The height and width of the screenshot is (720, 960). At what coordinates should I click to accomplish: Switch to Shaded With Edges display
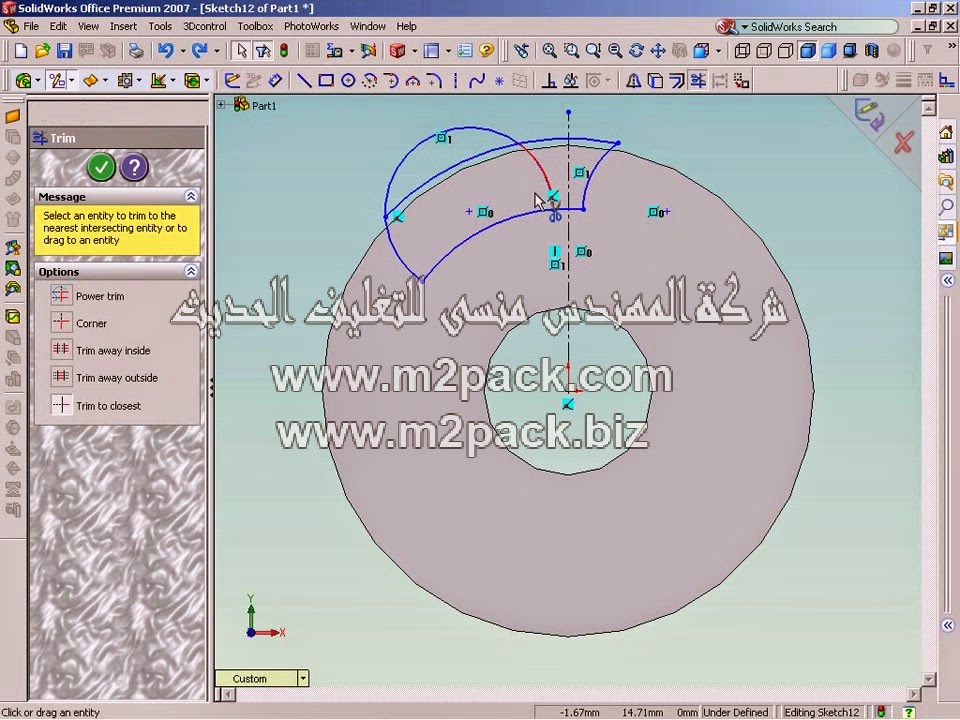(x=808, y=51)
